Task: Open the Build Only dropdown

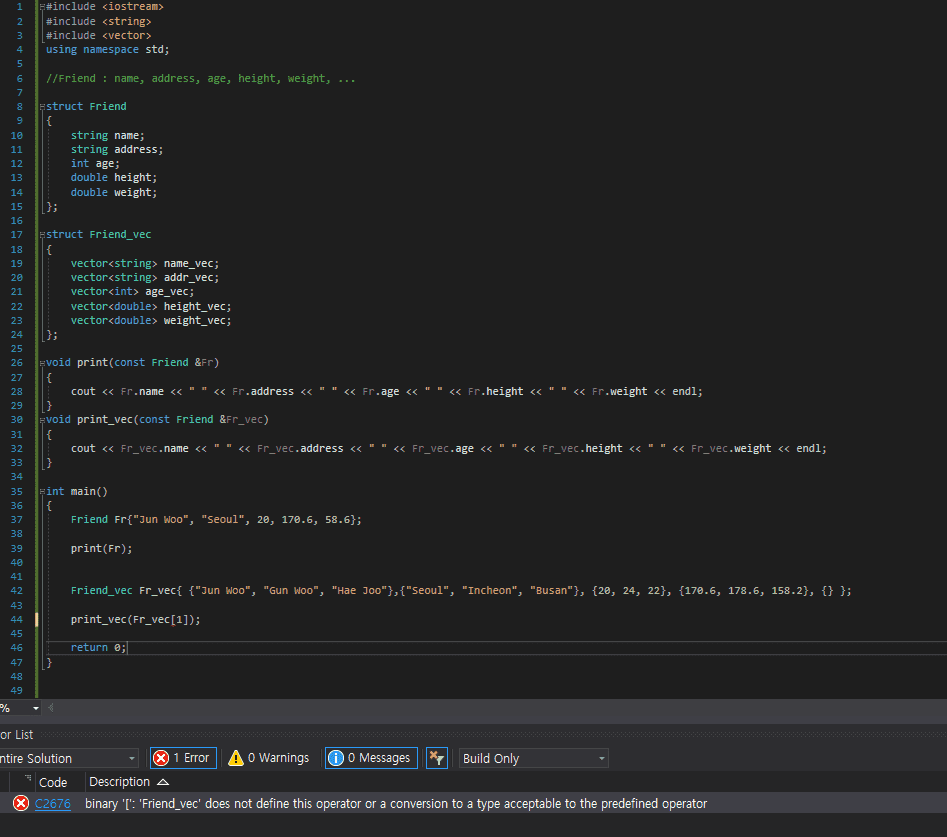Action: [533, 758]
